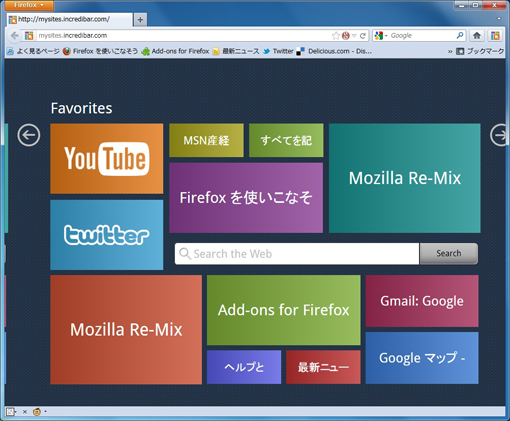
Task: Open the Gmail: Google tile
Action: [422, 301]
